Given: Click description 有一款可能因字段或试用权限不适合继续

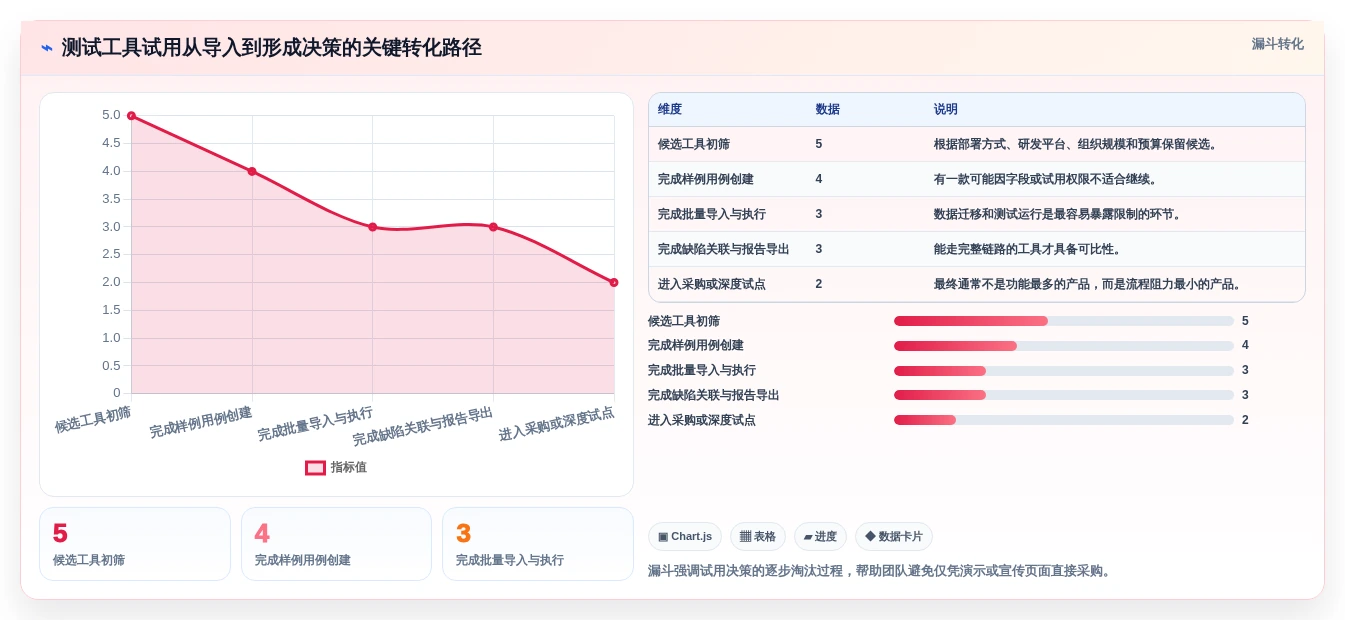Looking at the screenshot, I should coord(1046,179).
